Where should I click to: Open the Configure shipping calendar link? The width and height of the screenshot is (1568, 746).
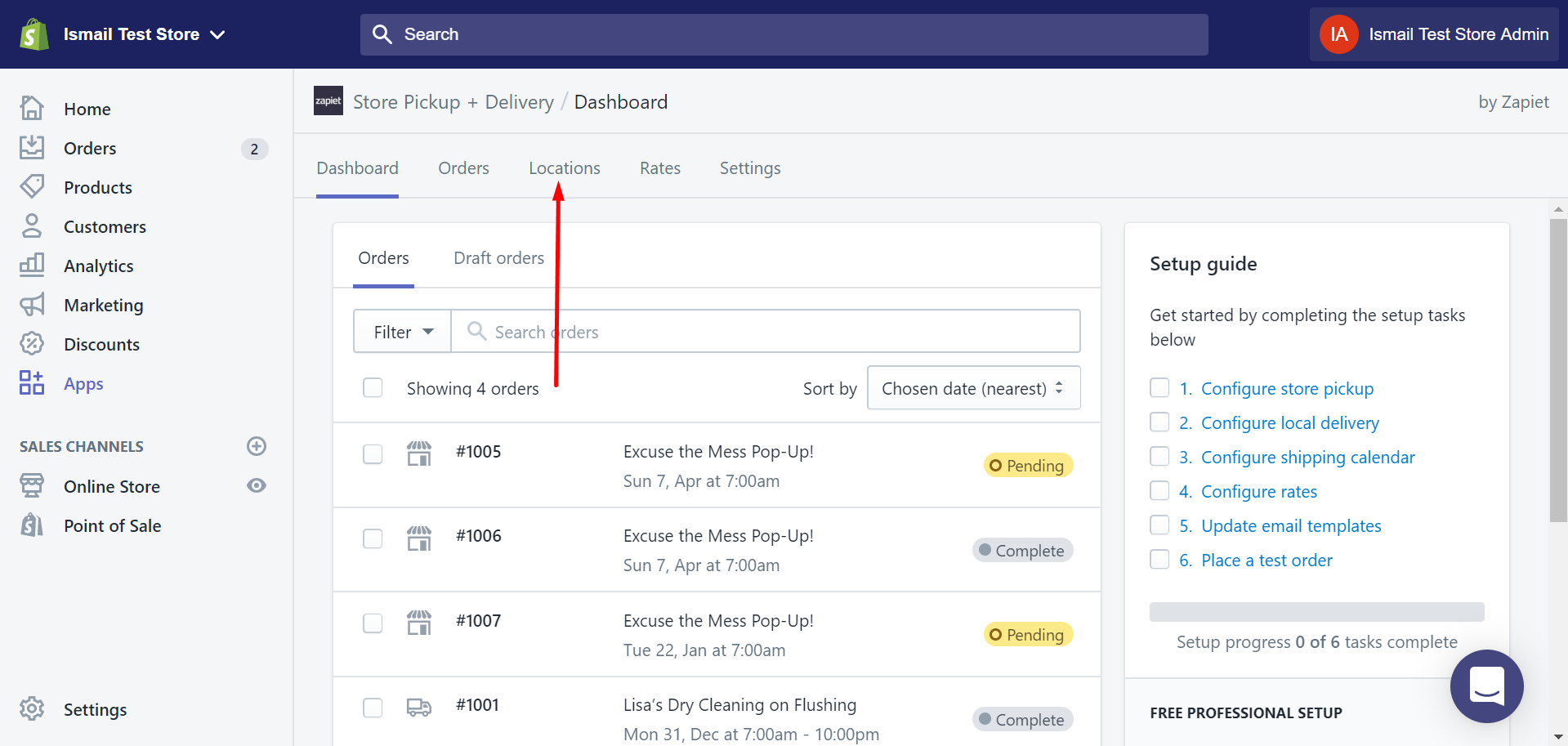1308,458
